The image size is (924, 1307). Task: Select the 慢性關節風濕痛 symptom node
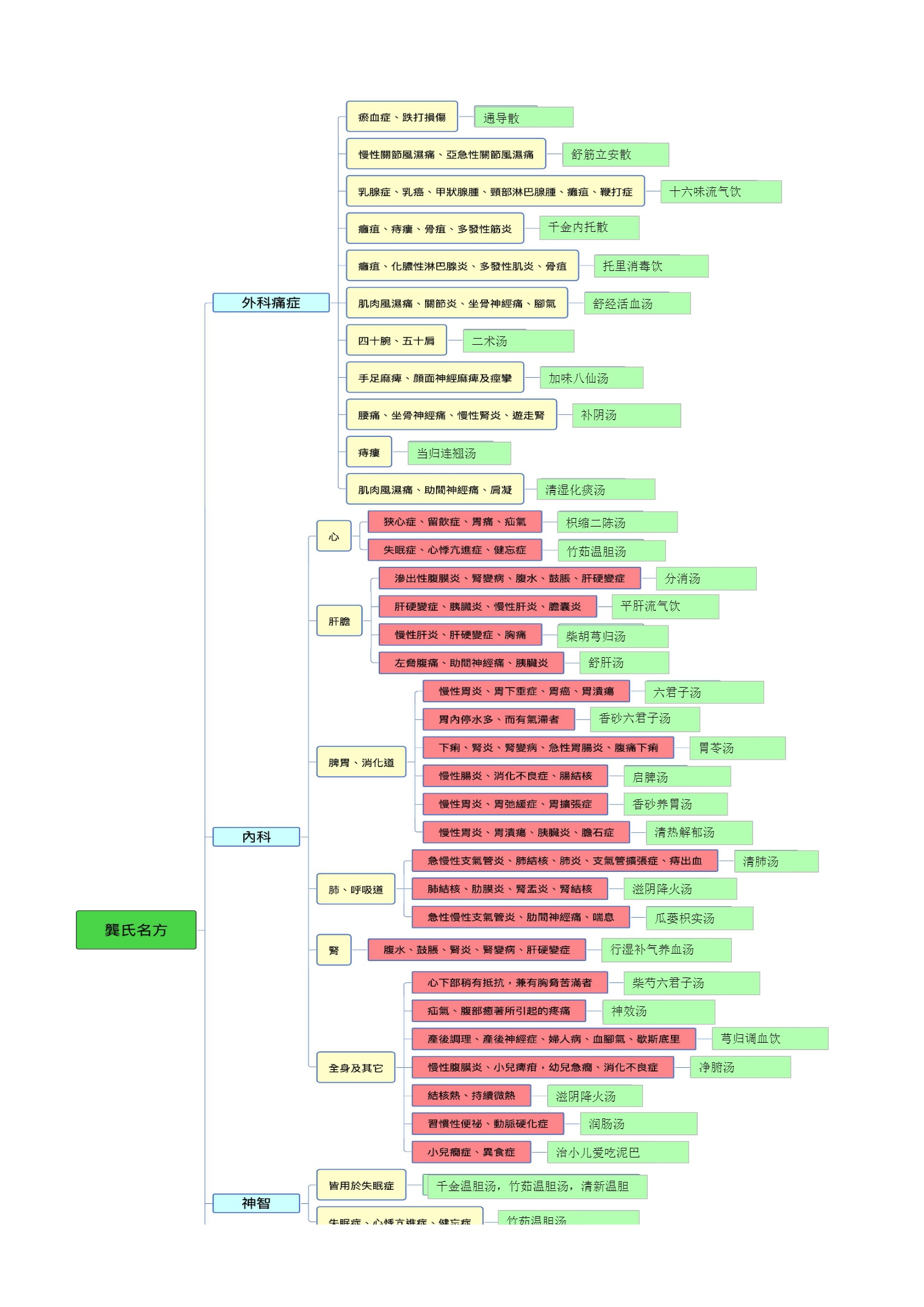(x=446, y=154)
